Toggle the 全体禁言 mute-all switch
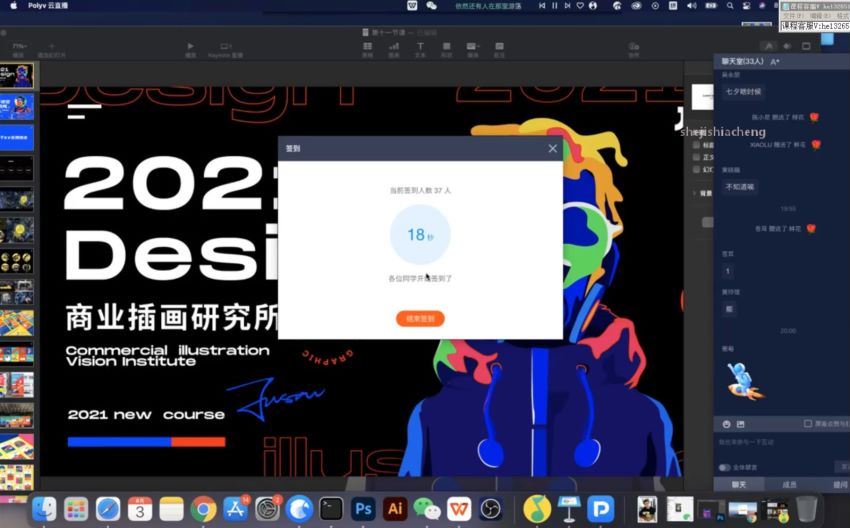The image size is (850, 528). (x=724, y=467)
